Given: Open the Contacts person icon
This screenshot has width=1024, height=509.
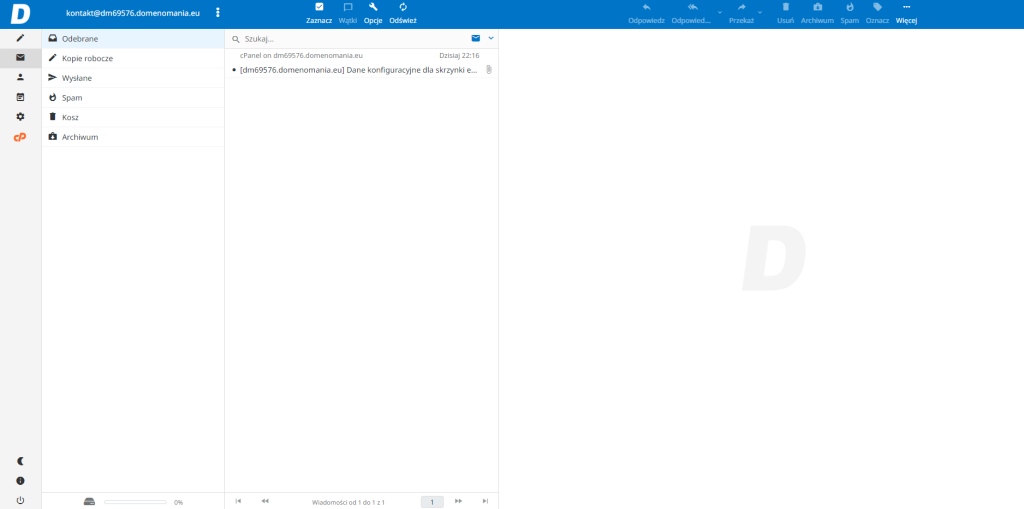Looking at the screenshot, I should [x=20, y=77].
